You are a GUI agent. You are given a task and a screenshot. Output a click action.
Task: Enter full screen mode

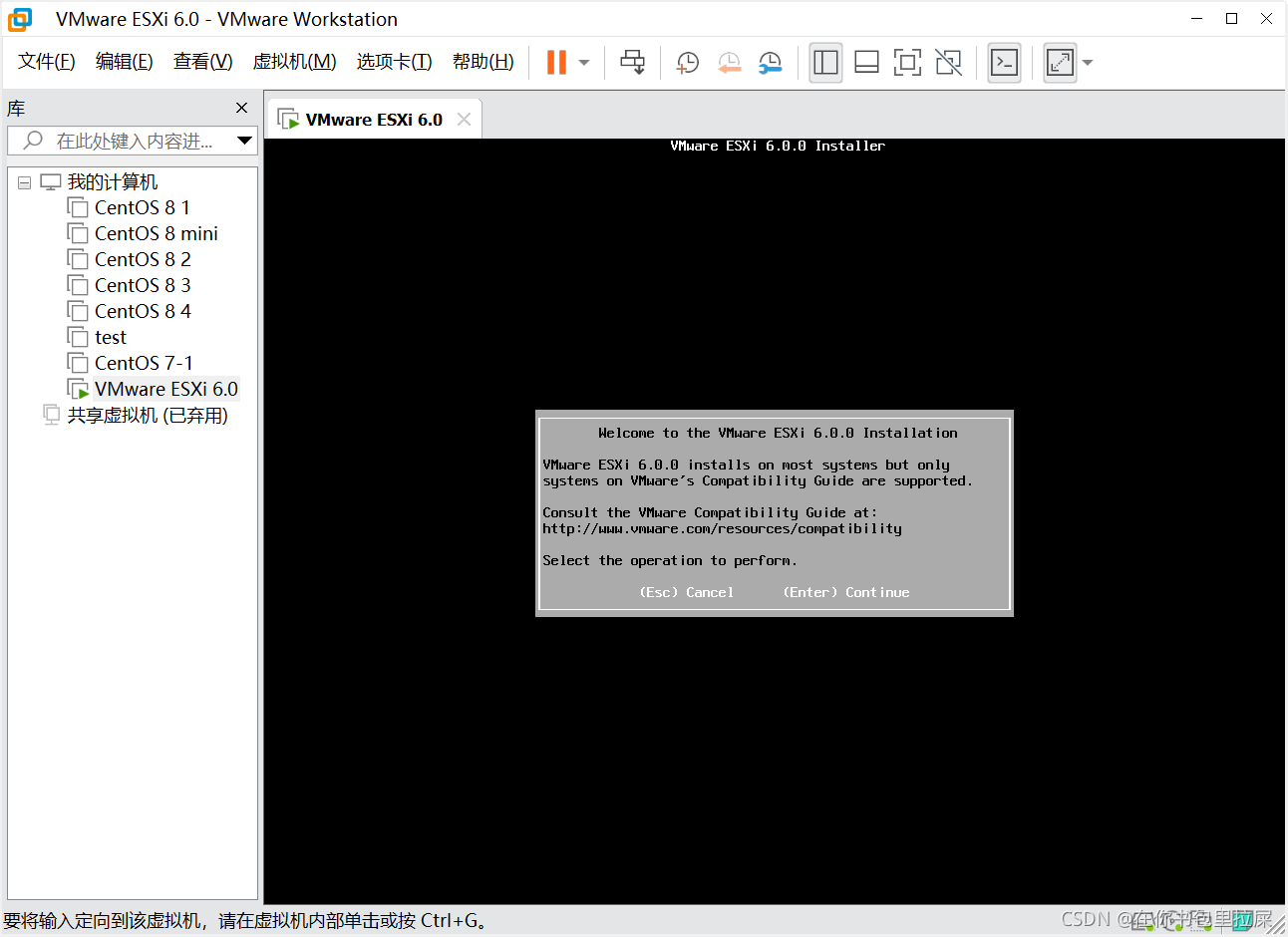[x=907, y=62]
